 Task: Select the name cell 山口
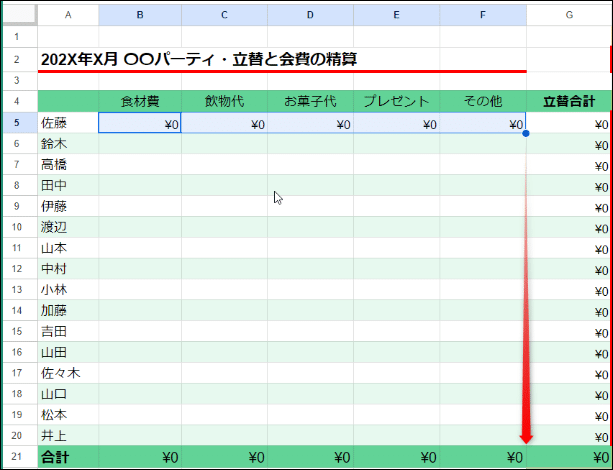68,394
